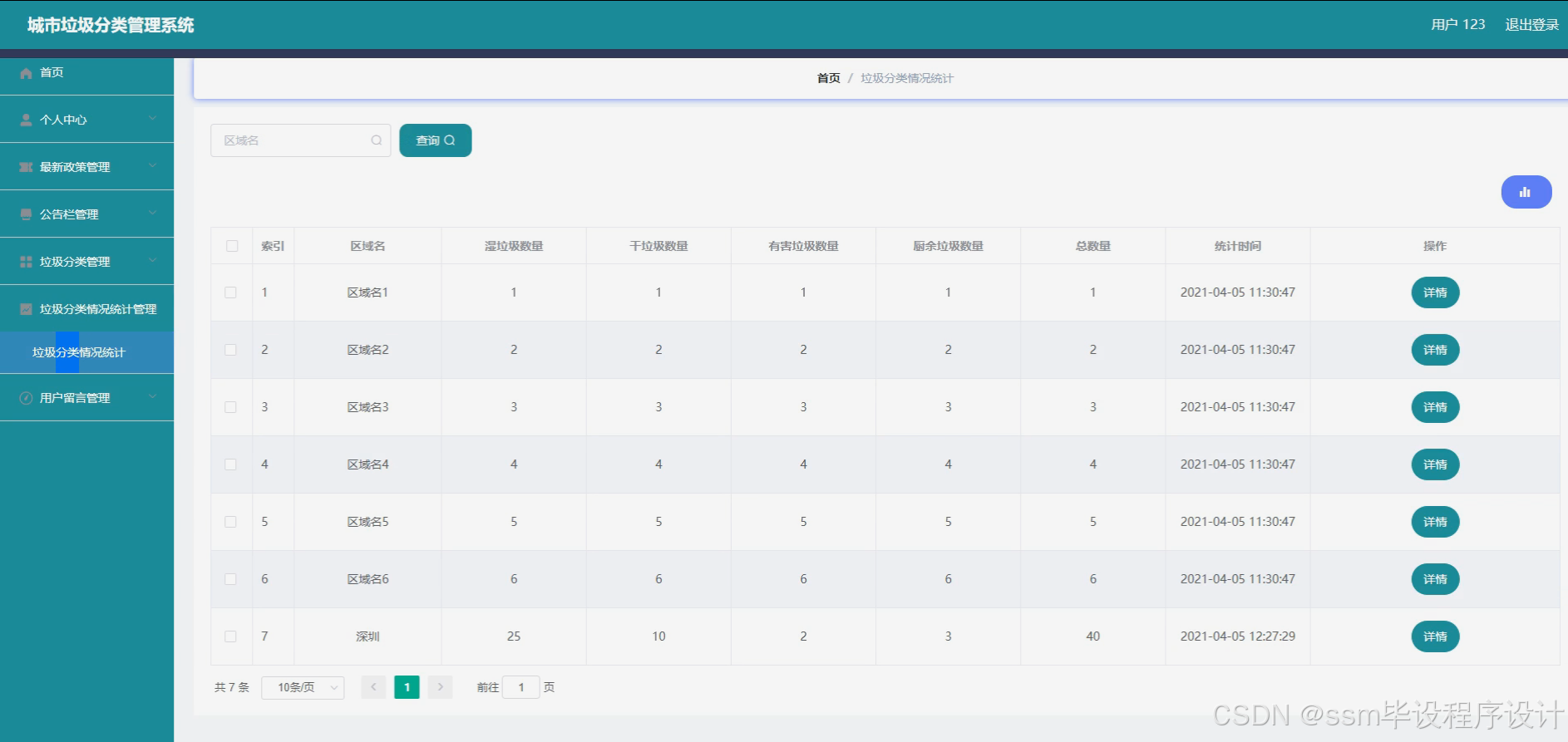Click the icon beside 用户留言管理
Screen dimensions: 1568x742
[x=26, y=398]
